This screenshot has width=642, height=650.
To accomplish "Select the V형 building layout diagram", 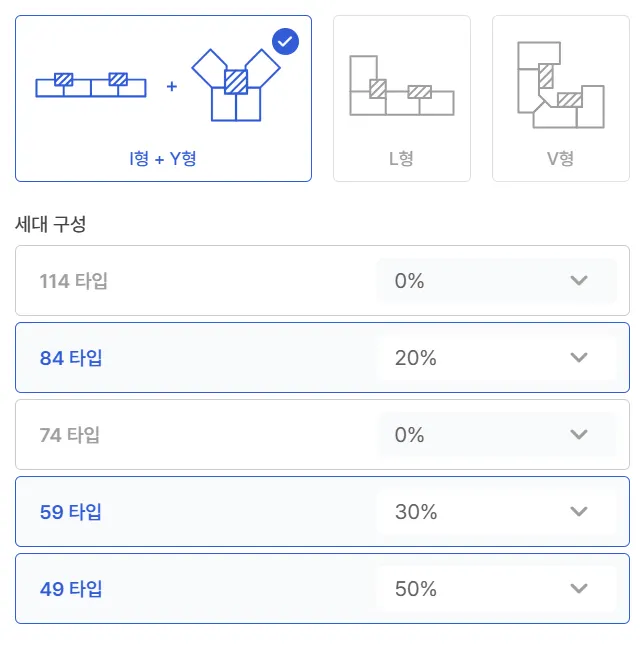I will (x=560, y=85).
